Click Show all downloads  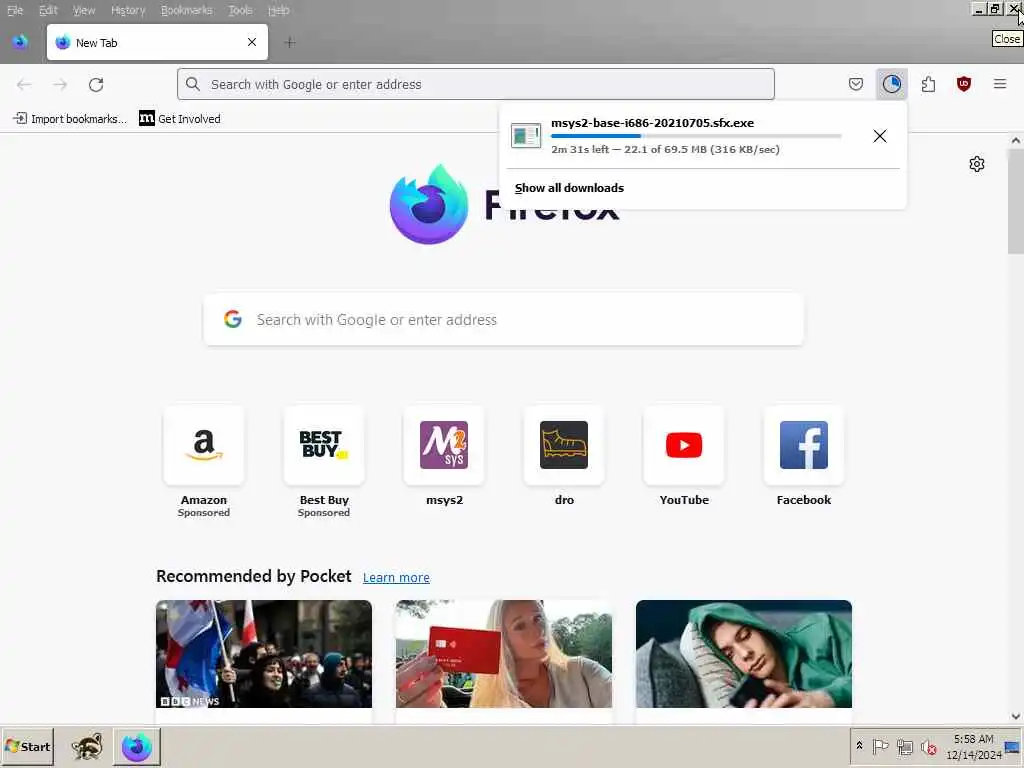[x=569, y=188]
